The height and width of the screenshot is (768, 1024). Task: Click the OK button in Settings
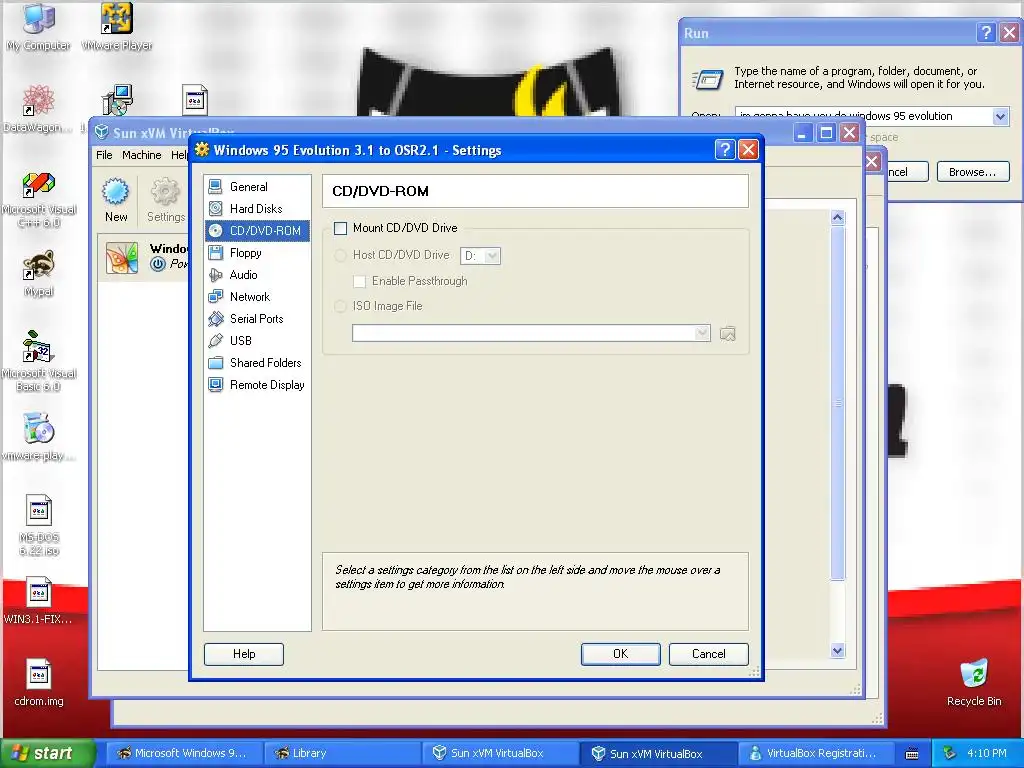(620, 654)
